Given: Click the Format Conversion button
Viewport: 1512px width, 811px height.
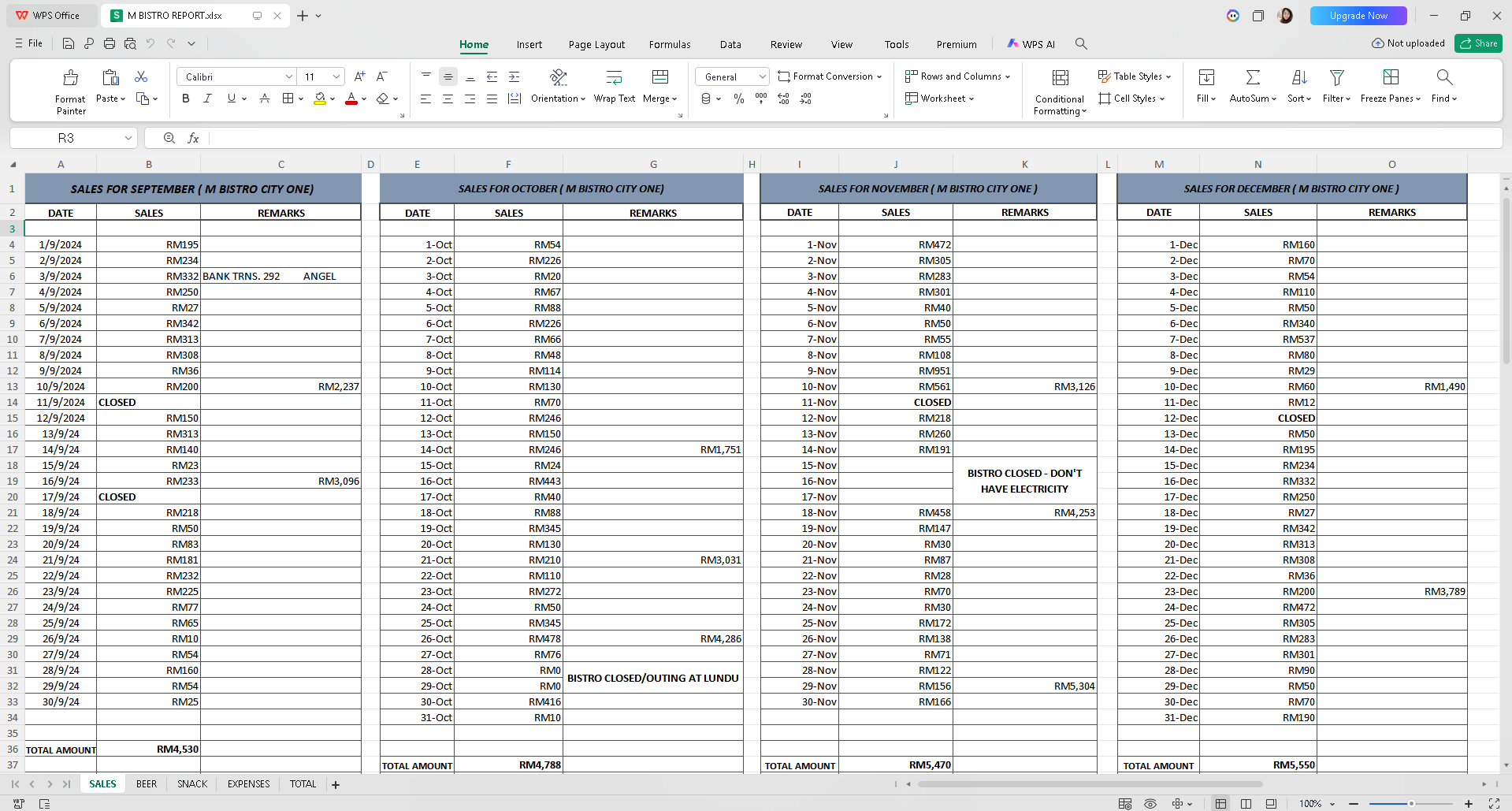Looking at the screenshot, I should (x=830, y=76).
